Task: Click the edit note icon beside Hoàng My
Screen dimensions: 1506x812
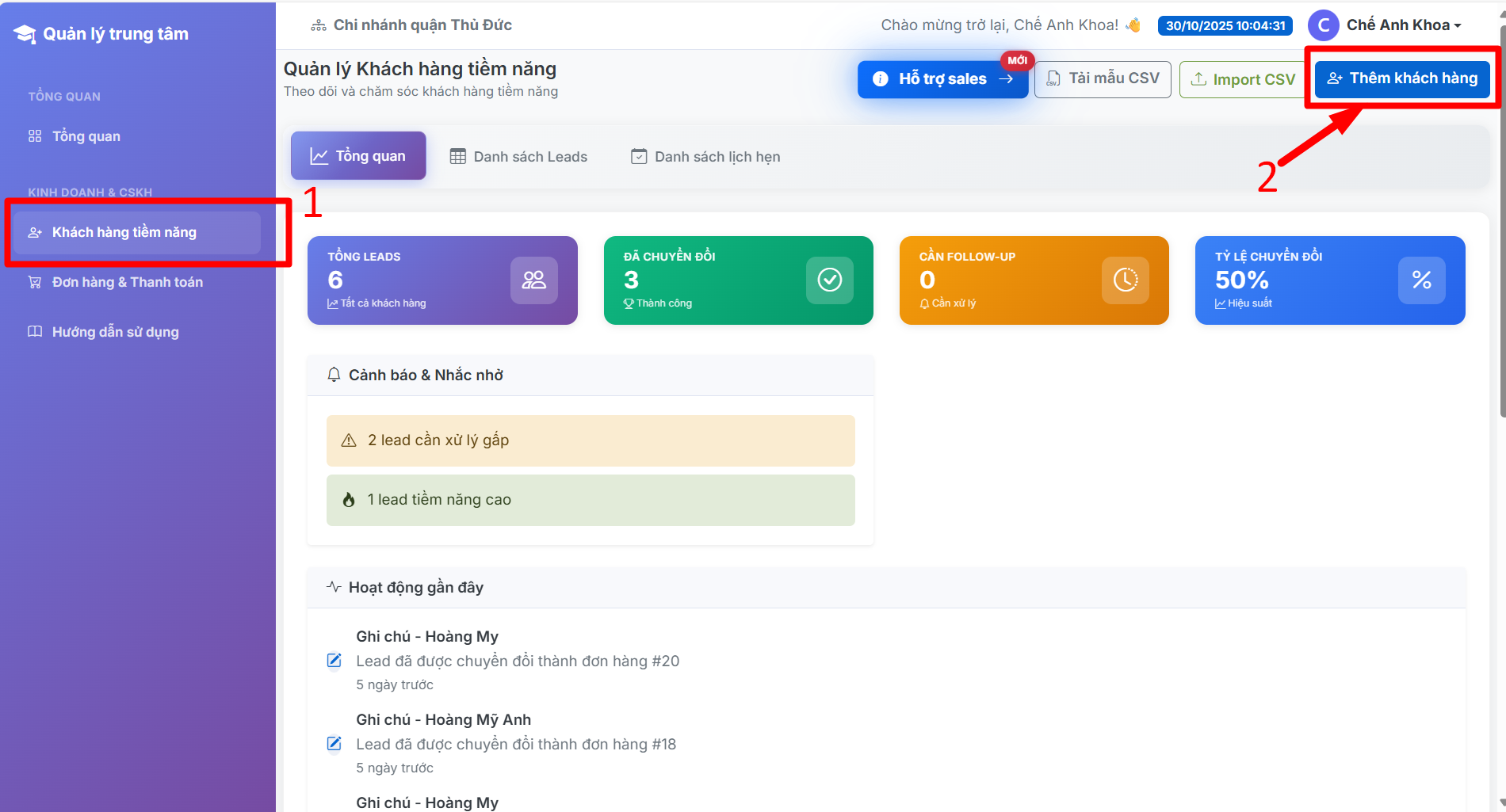Action: 334,661
